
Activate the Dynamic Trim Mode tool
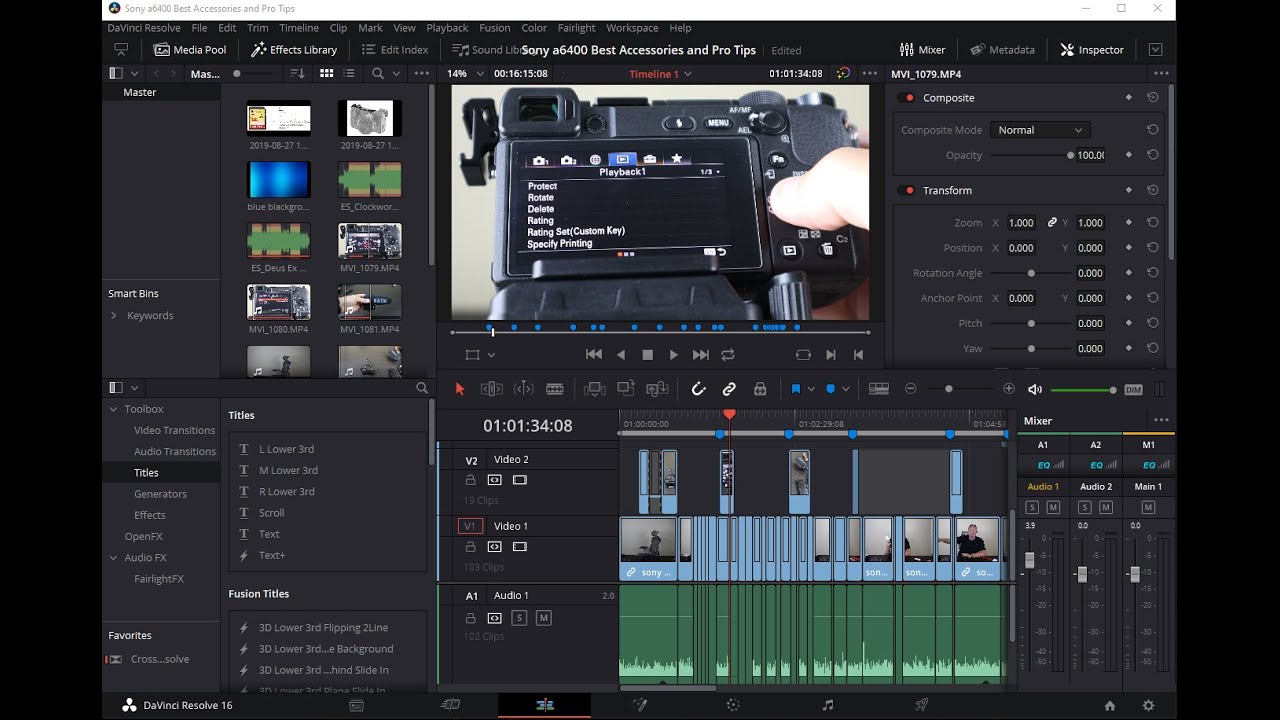(x=523, y=389)
